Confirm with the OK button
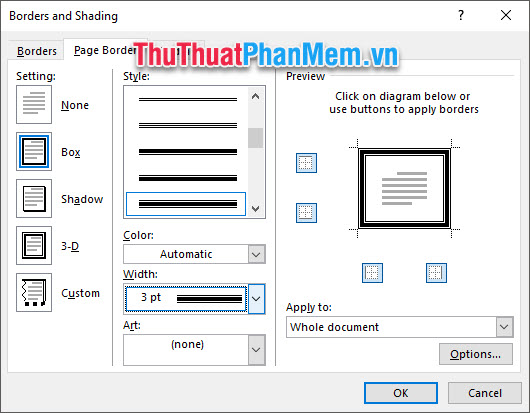The width and height of the screenshot is (530, 413). 401,393
